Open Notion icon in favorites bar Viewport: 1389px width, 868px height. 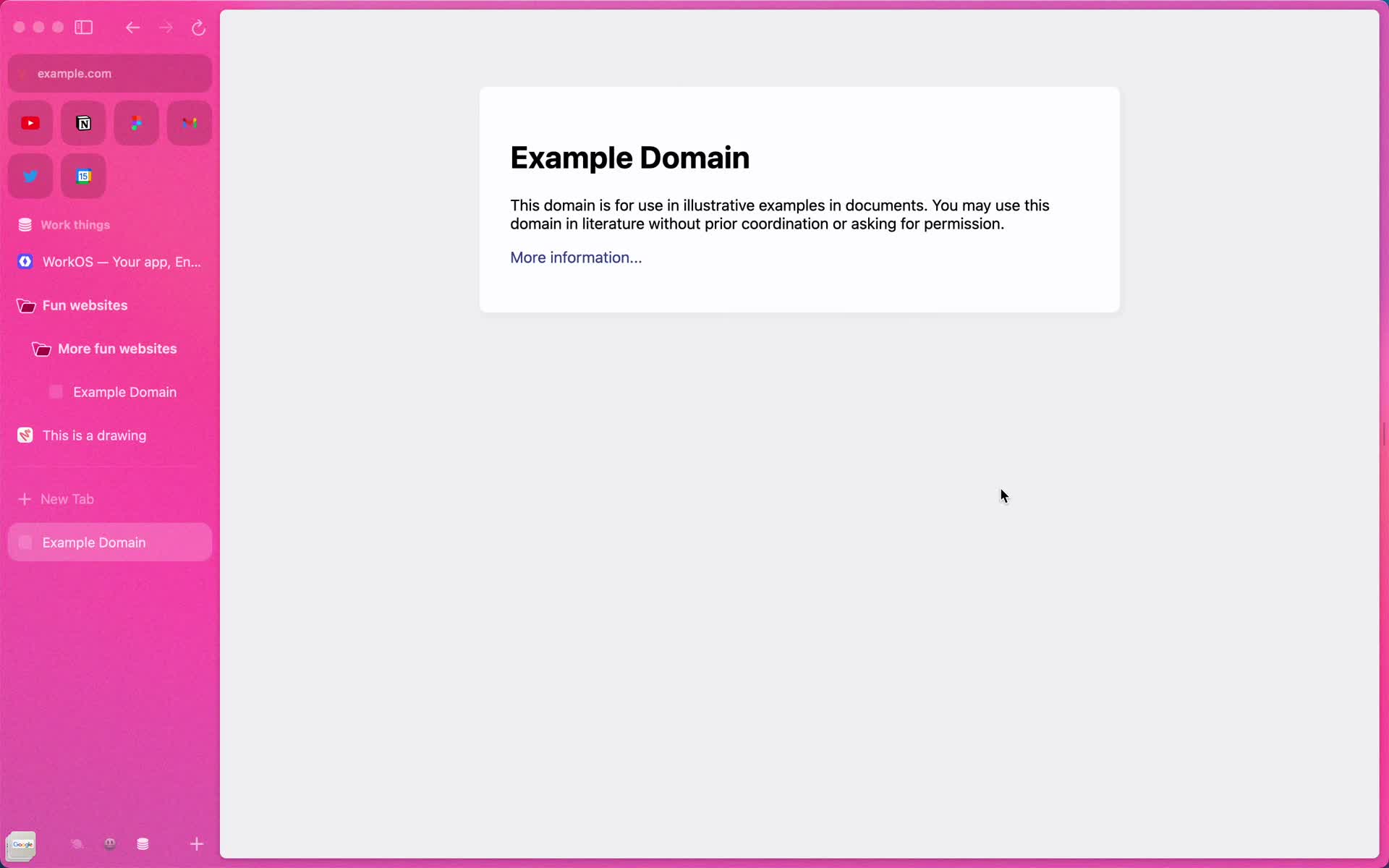point(84,123)
